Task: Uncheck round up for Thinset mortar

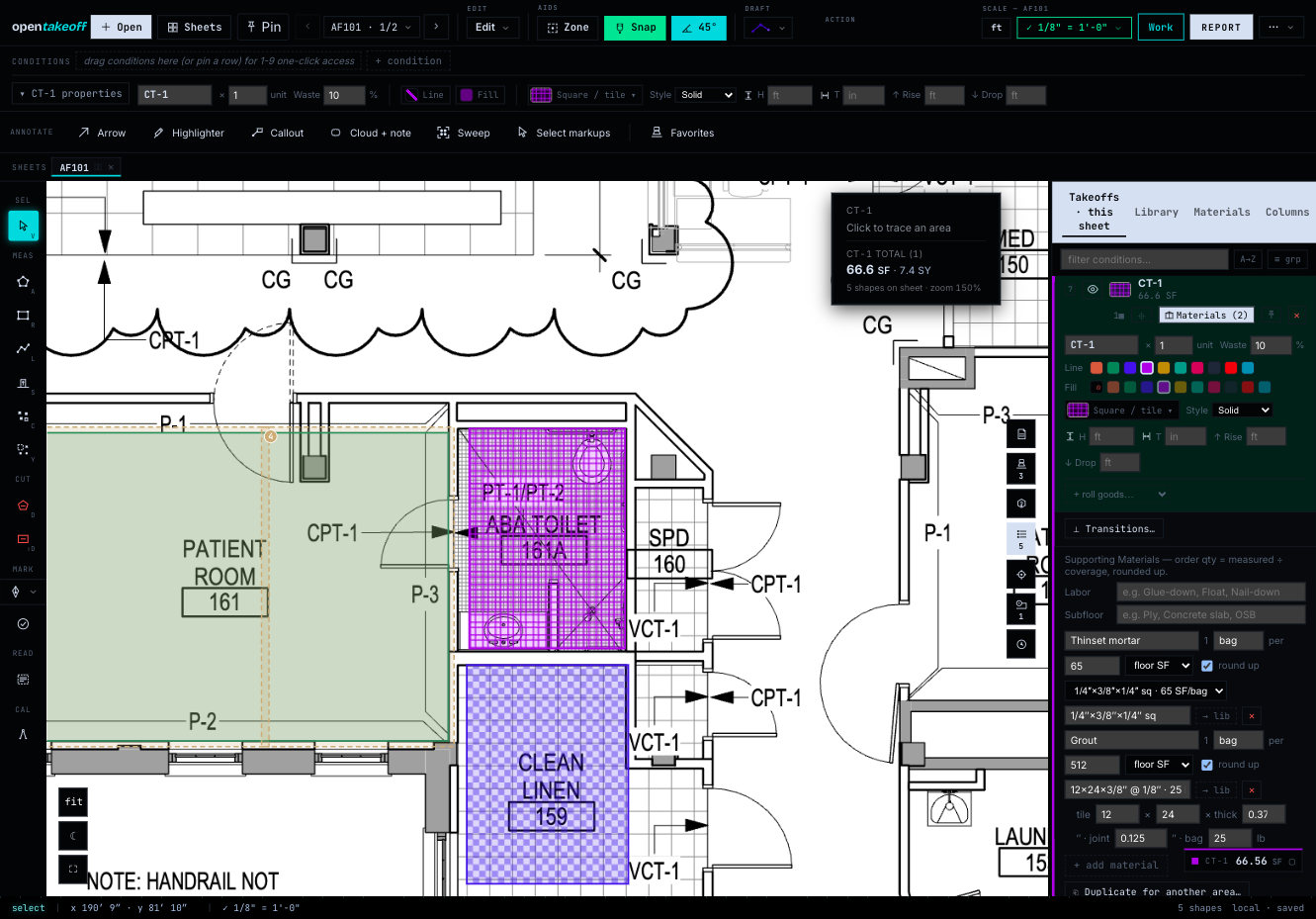Action: (x=1206, y=666)
